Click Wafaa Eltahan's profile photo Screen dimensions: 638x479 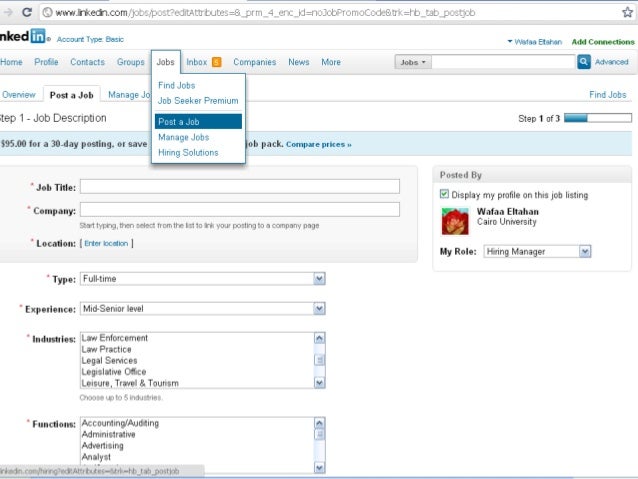[455, 221]
